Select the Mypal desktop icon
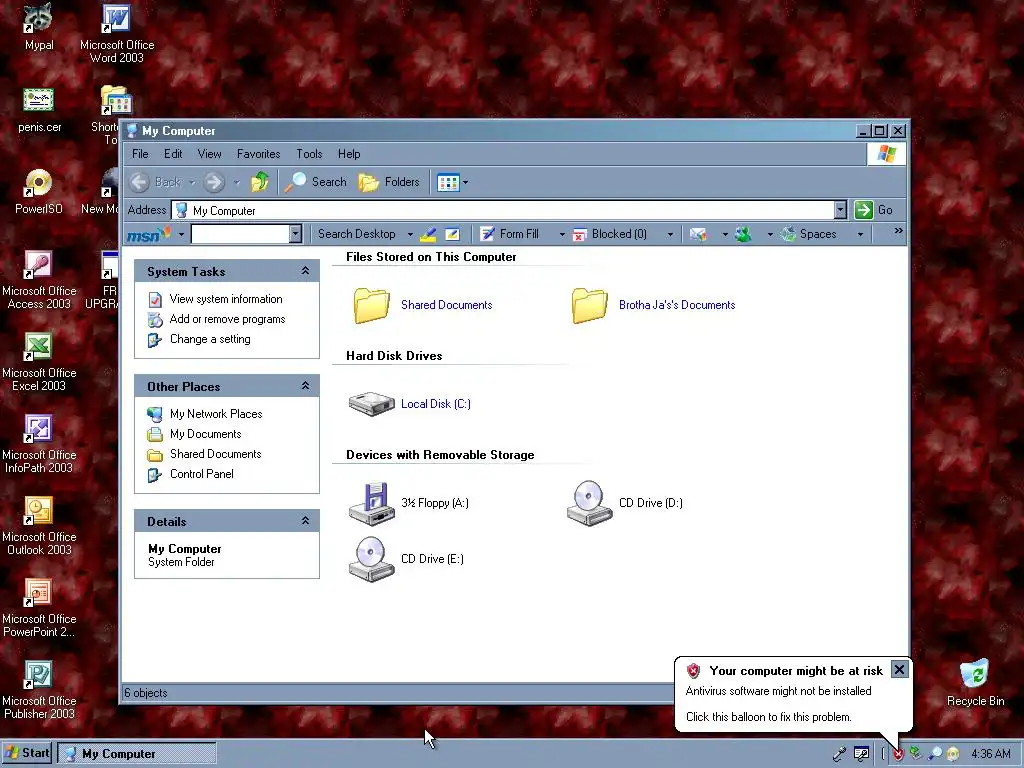 39,26
